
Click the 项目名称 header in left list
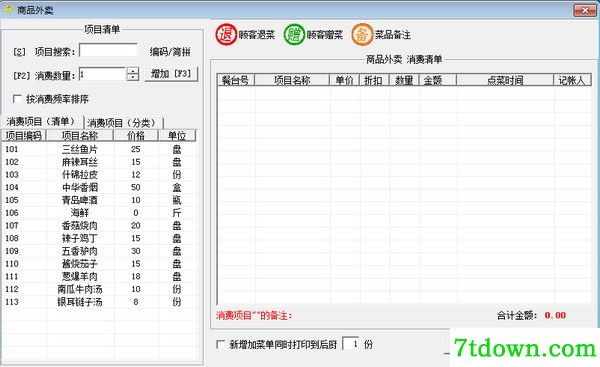tap(80, 135)
